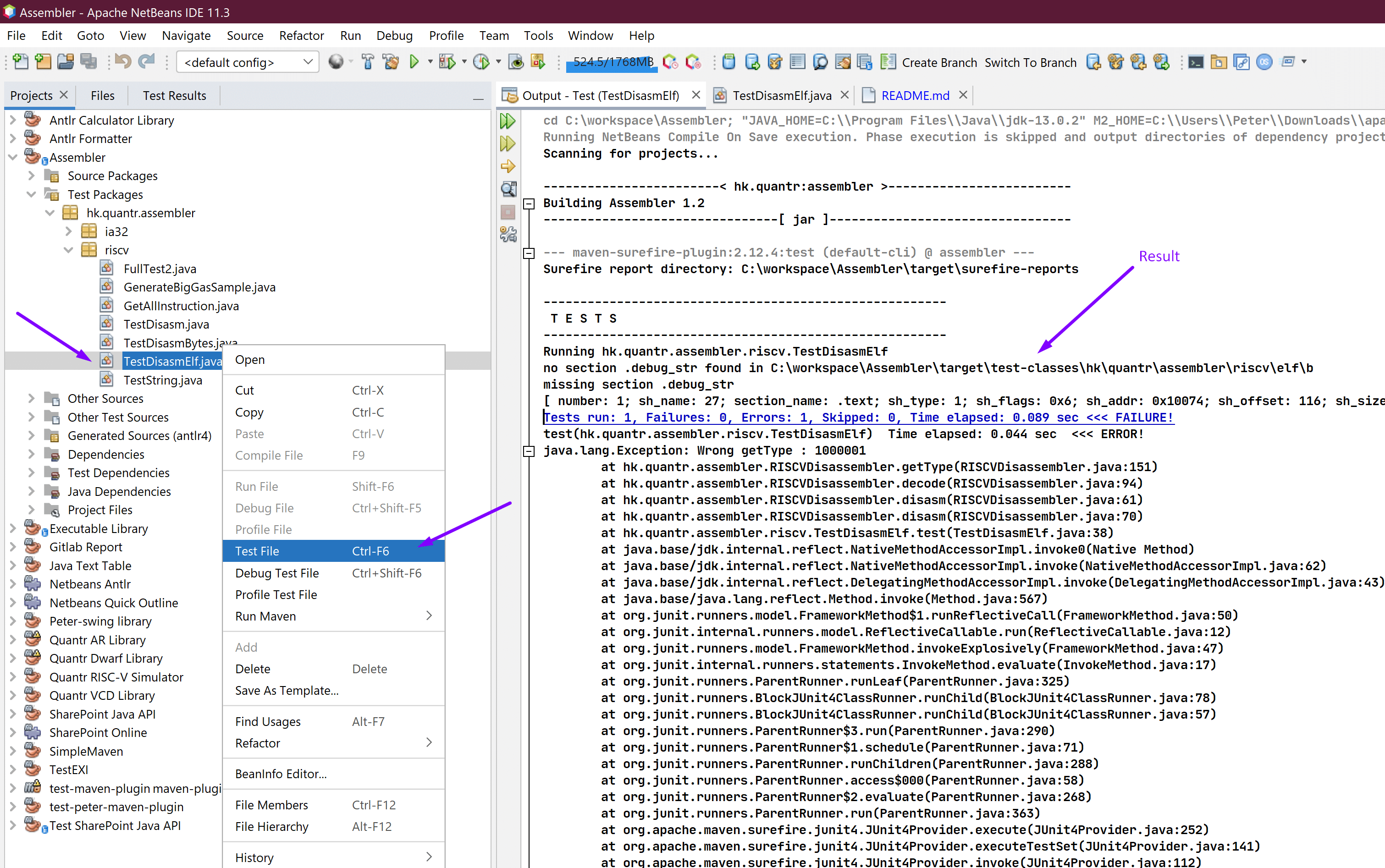Open the File menu

tap(16, 36)
